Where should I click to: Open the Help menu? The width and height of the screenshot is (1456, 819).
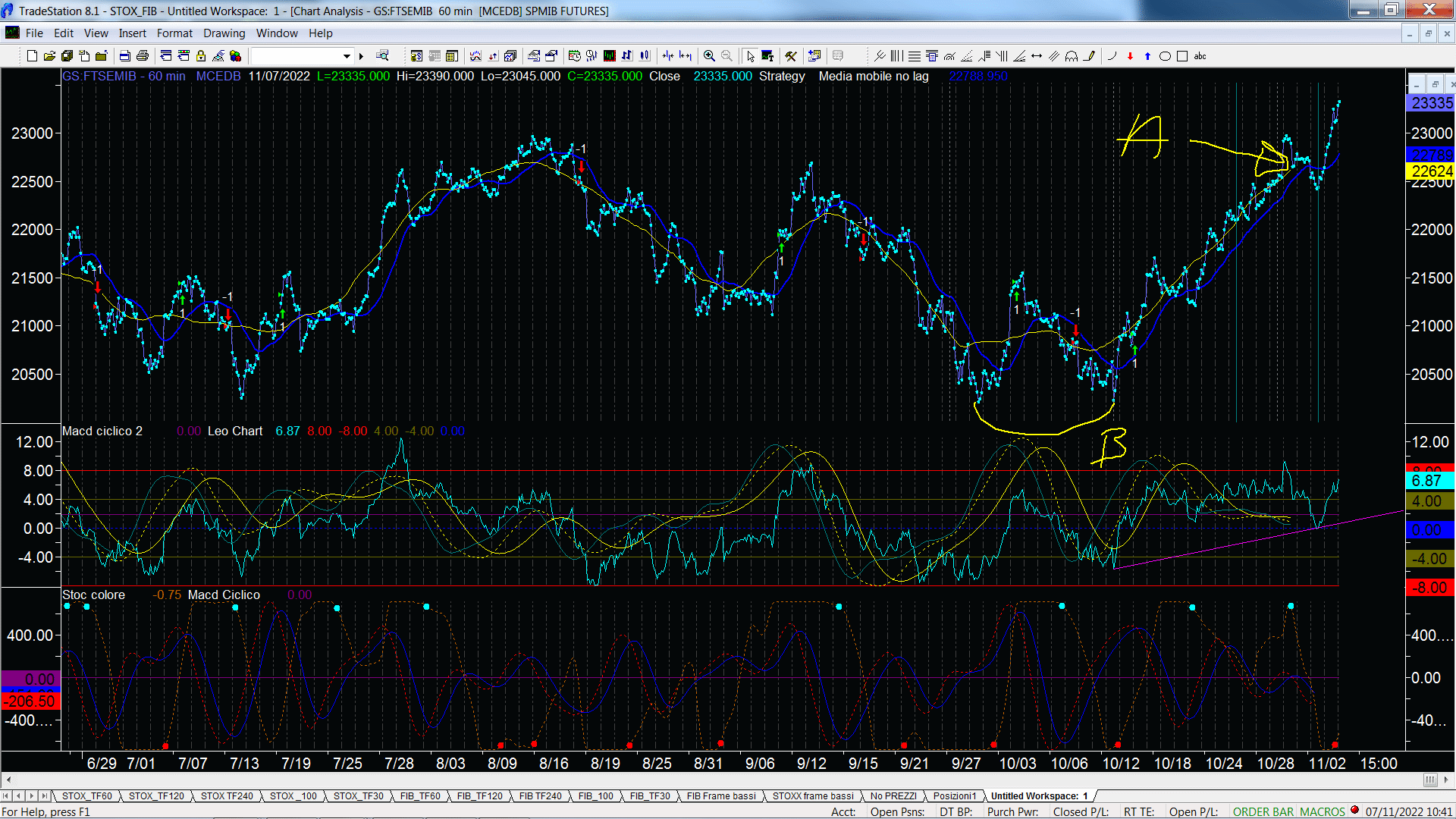321,33
